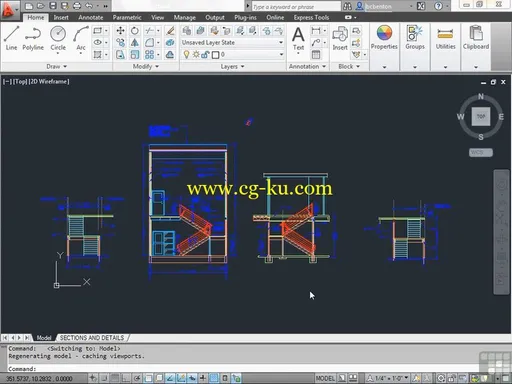Click in the keyword search box

pos(296,6)
